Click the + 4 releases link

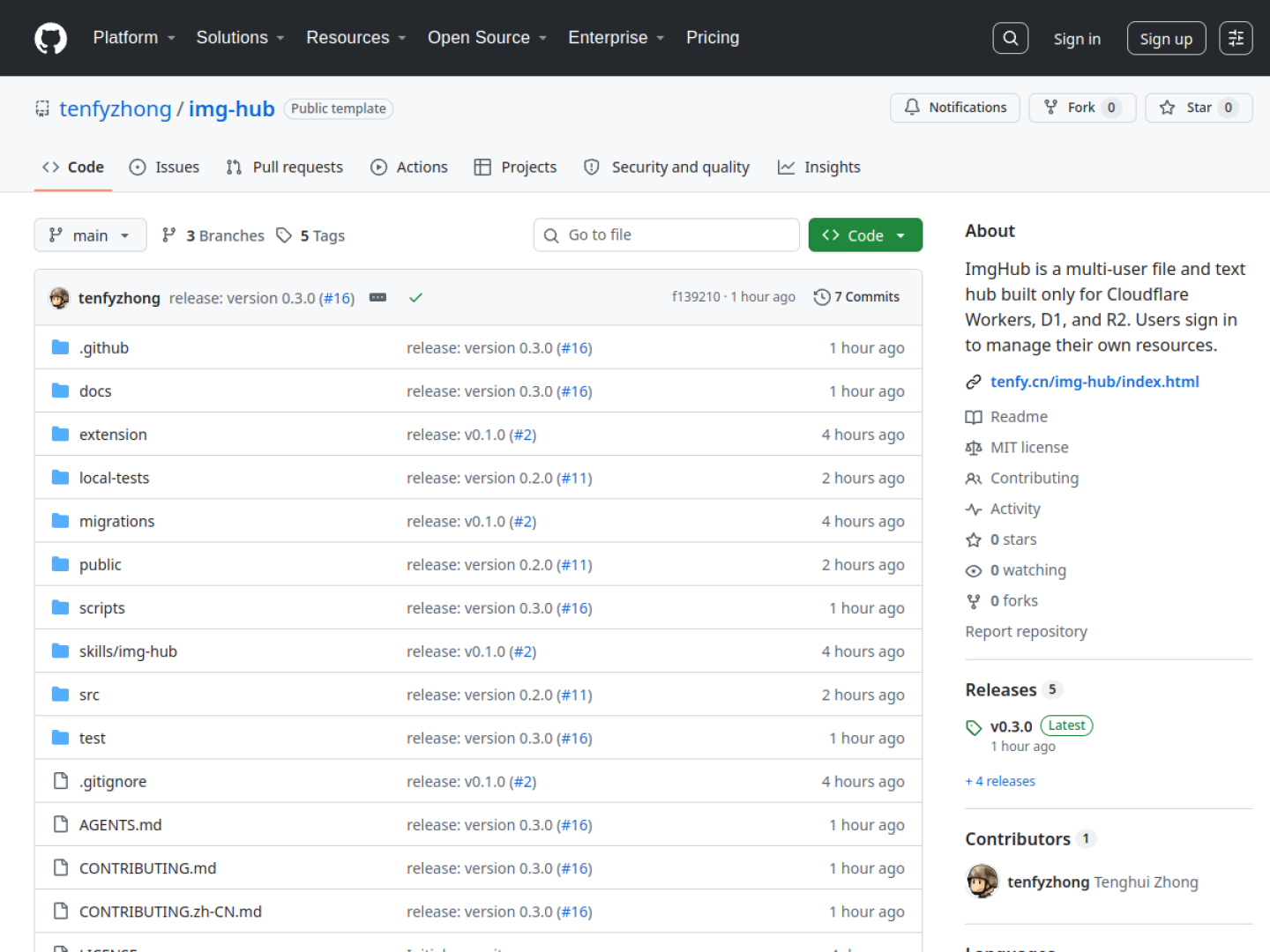pyautogui.click(x=1000, y=781)
